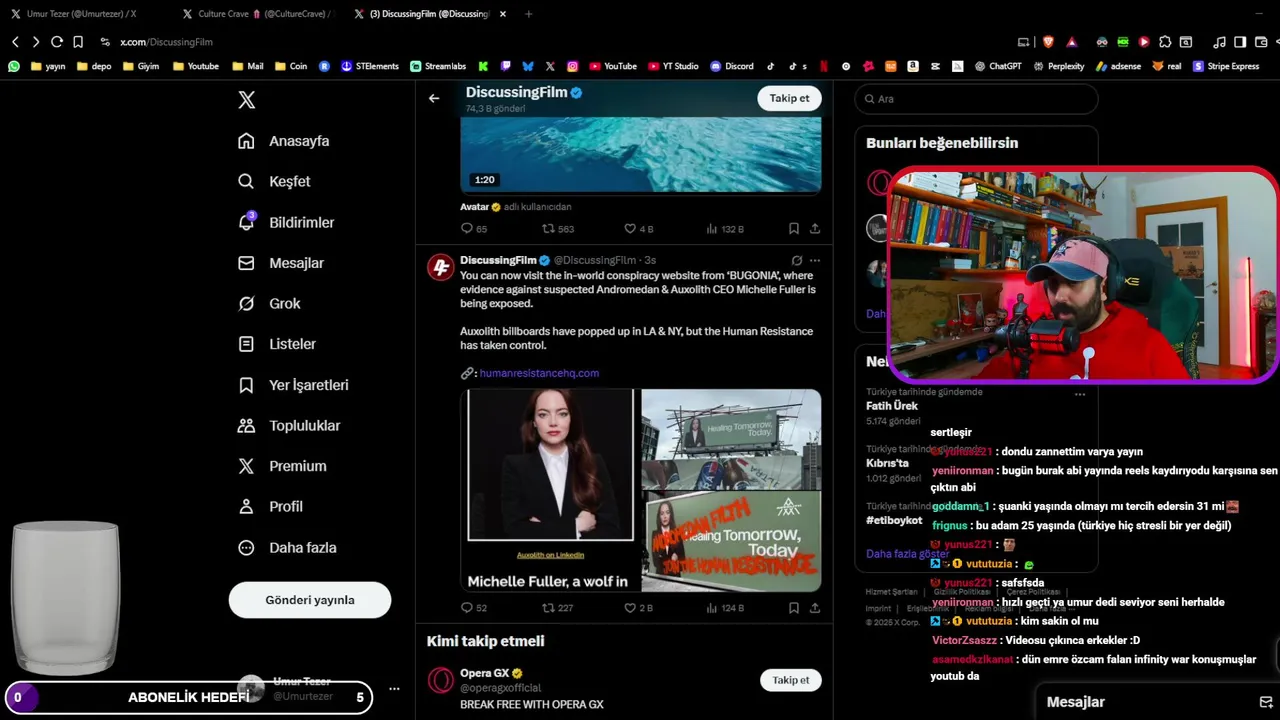Open the Twitch bookmark icon
1280x720 pixels.
click(506, 66)
